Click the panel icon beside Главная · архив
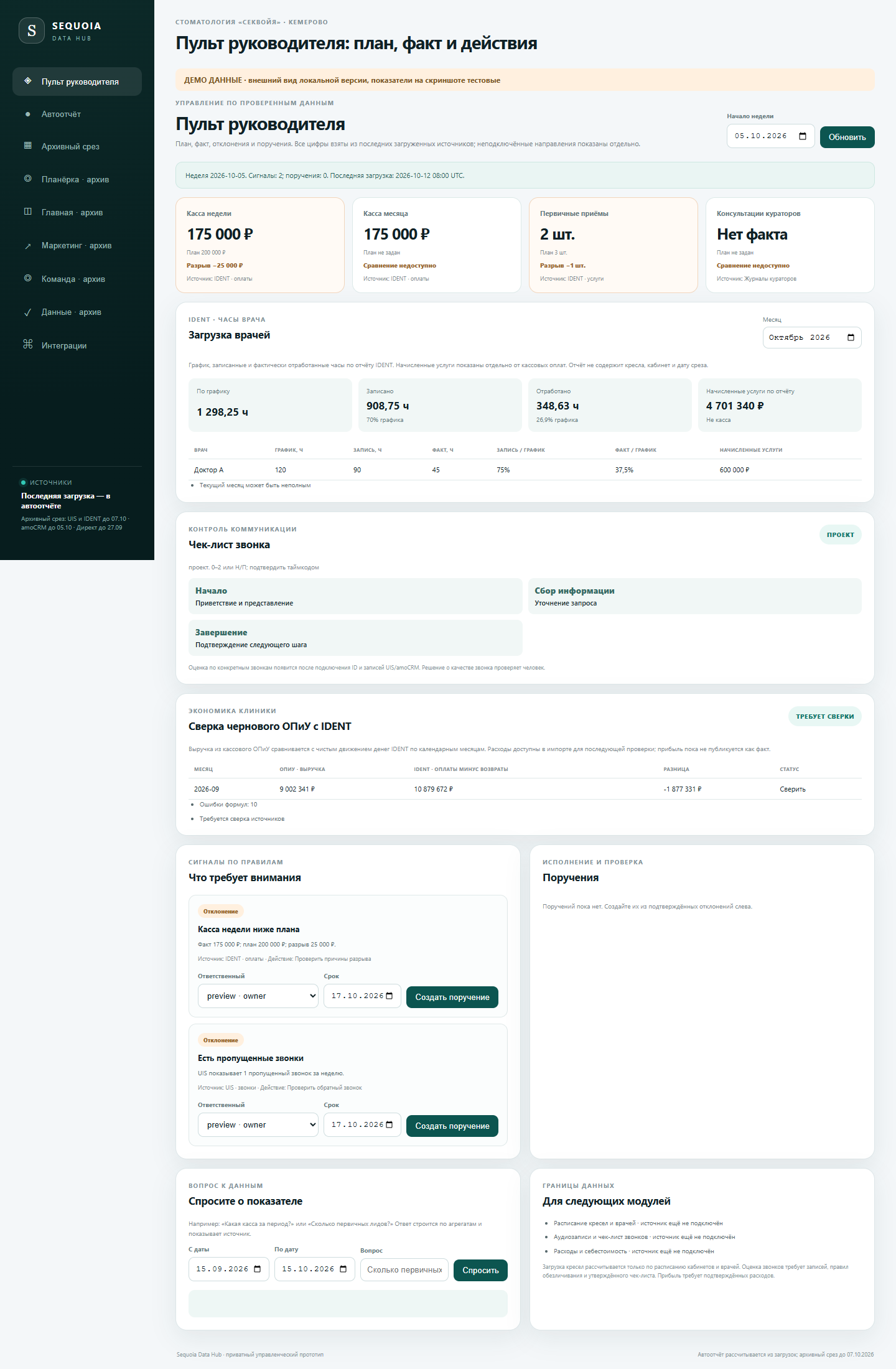Image resolution: width=896 pixels, height=1369 pixels. pyautogui.click(x=27, y=212)
